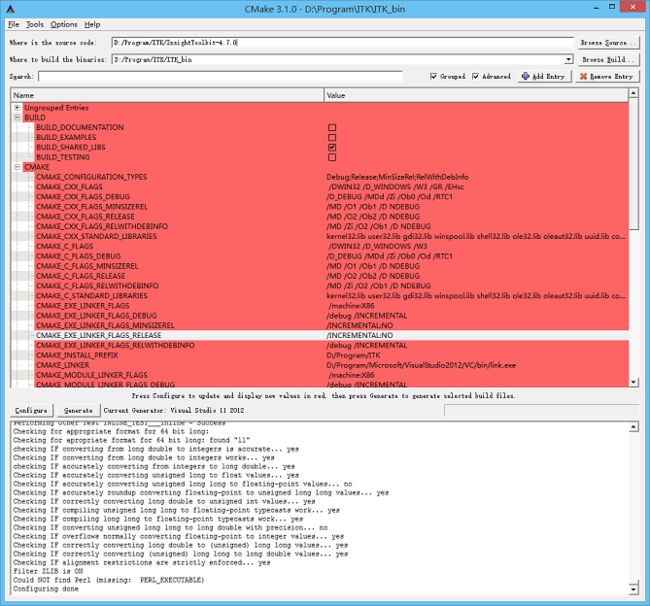Click the cache entries scroll up arrow
The height and width of the screenshot is (606, 650).
click(x=633, y=93)
